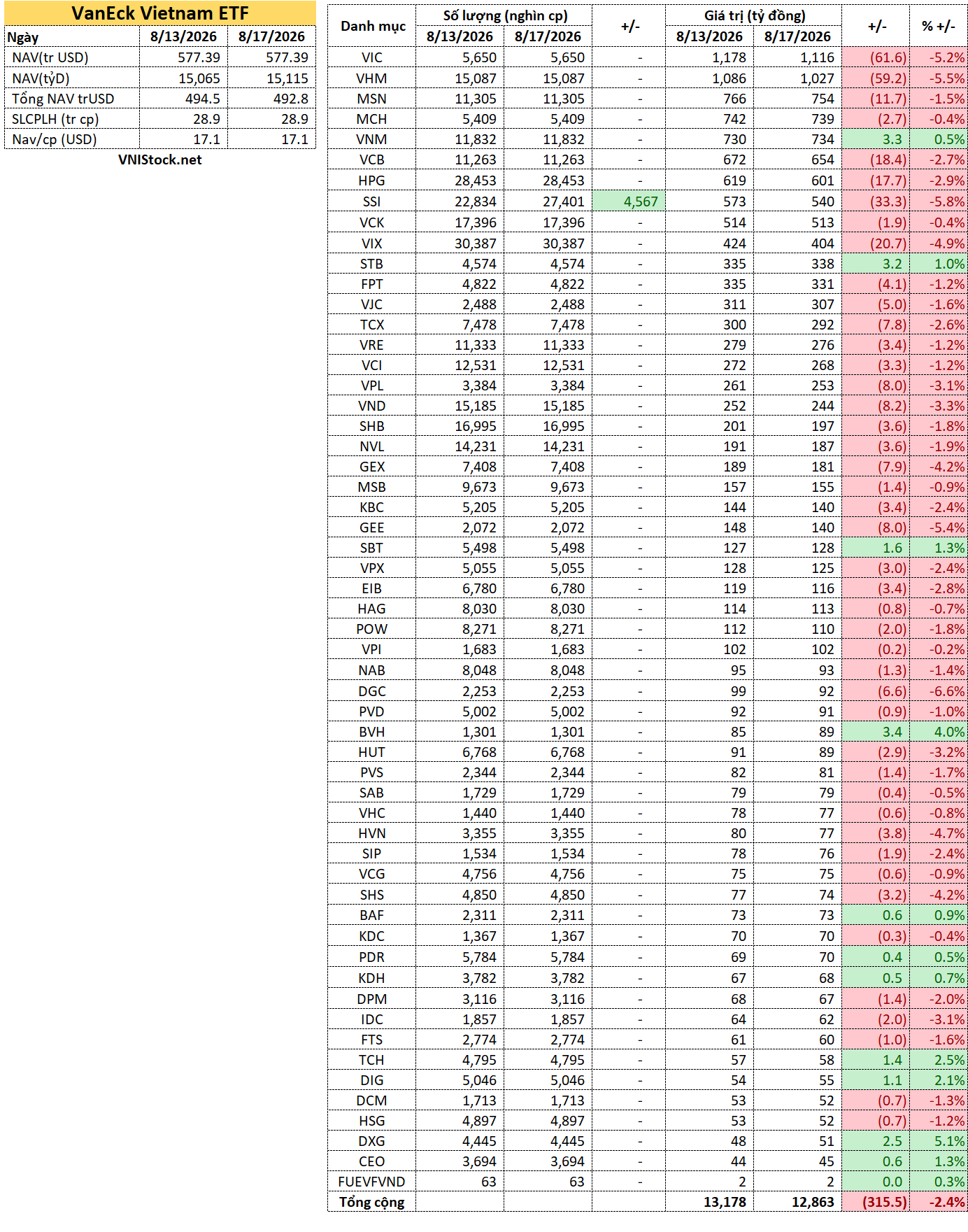Select the HAG ticker cell
Image resolution: width=968 pixels, height=1232 pixels.
tap(372, 609)
